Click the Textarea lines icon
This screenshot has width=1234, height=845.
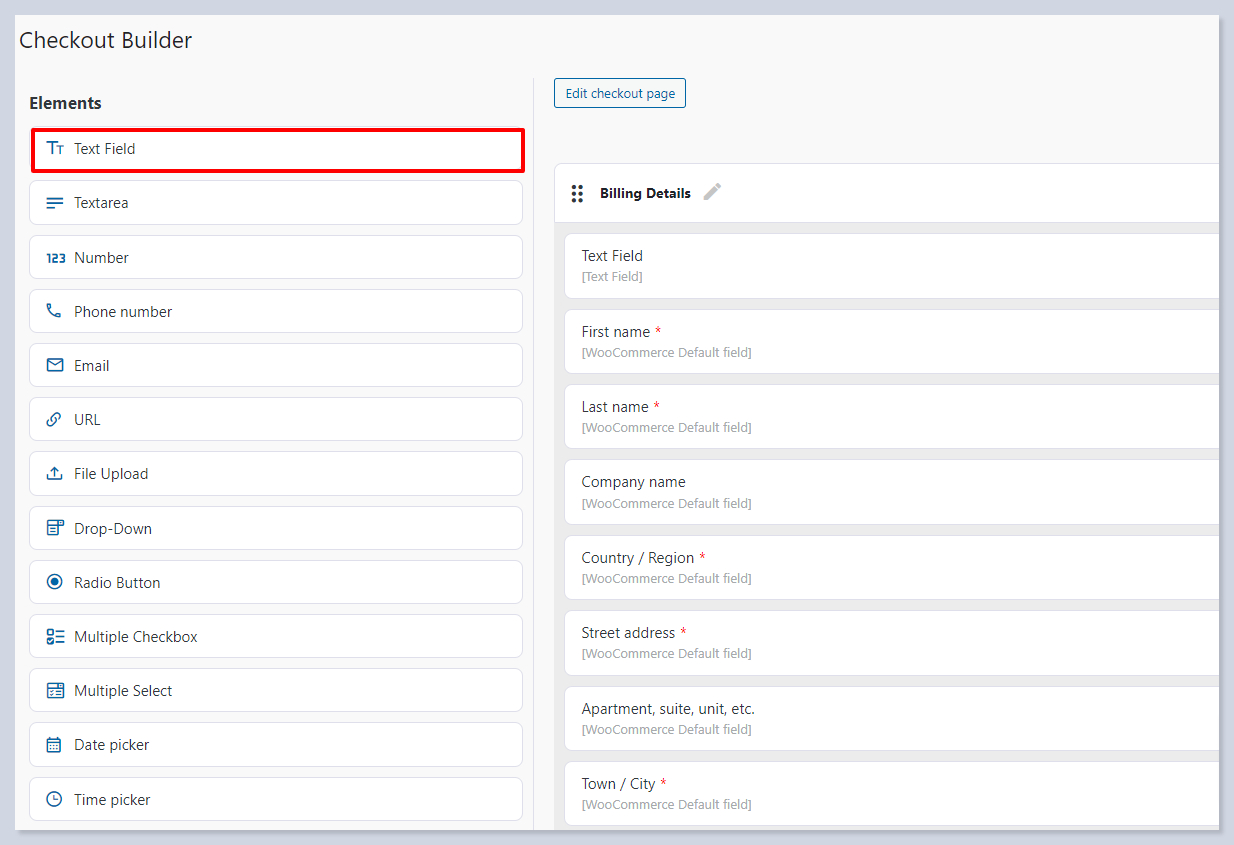point(55,203)
